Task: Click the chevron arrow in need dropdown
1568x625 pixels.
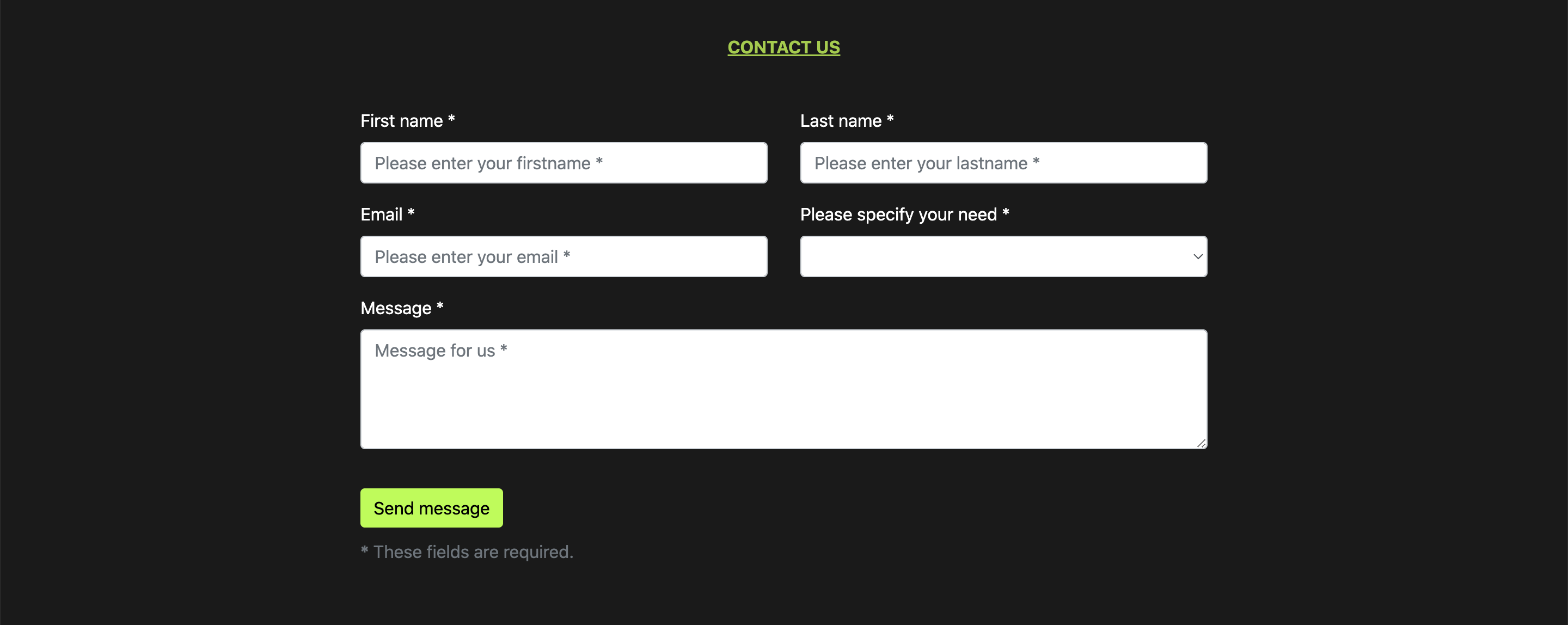Action: 1197,257
